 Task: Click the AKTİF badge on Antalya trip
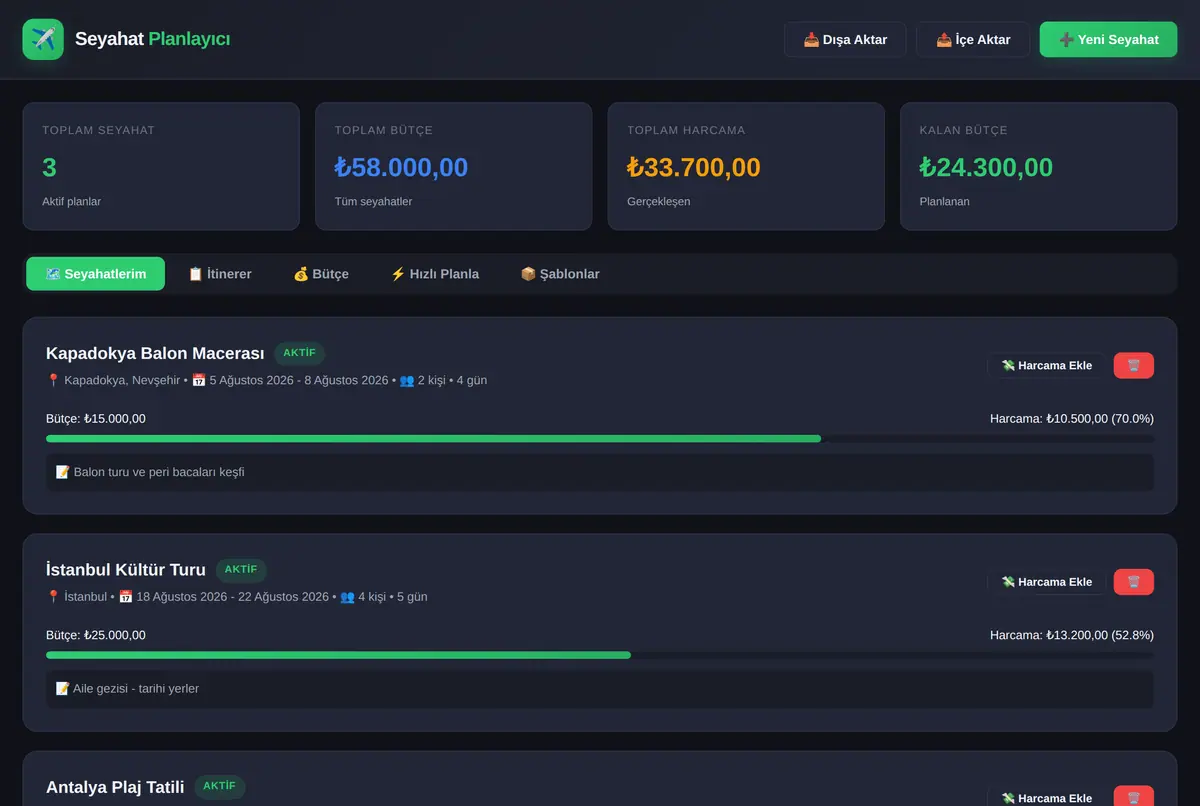click(219, 787)
